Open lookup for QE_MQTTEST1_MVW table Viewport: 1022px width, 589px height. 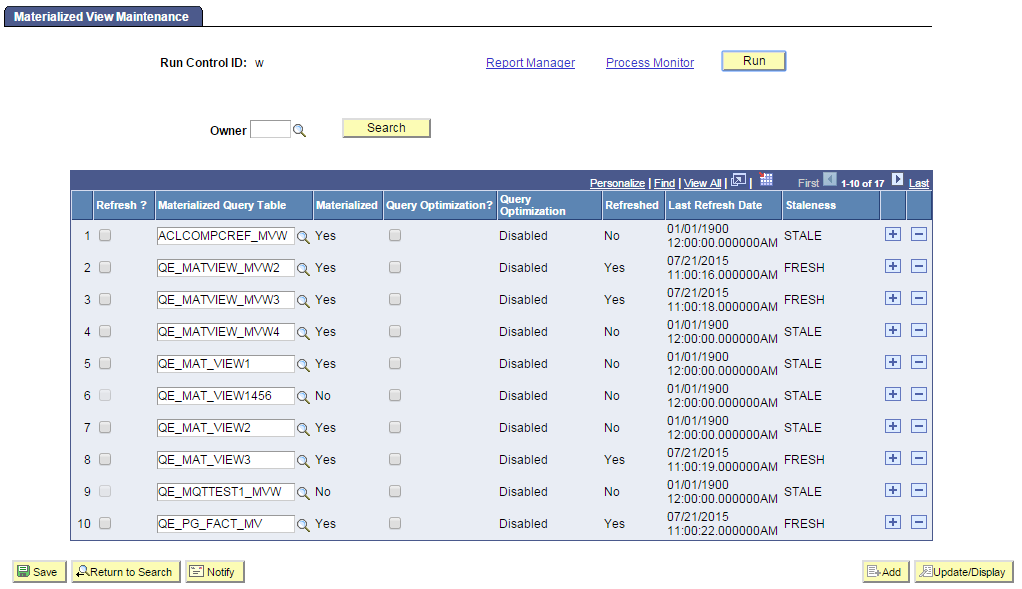click(303, 493)
